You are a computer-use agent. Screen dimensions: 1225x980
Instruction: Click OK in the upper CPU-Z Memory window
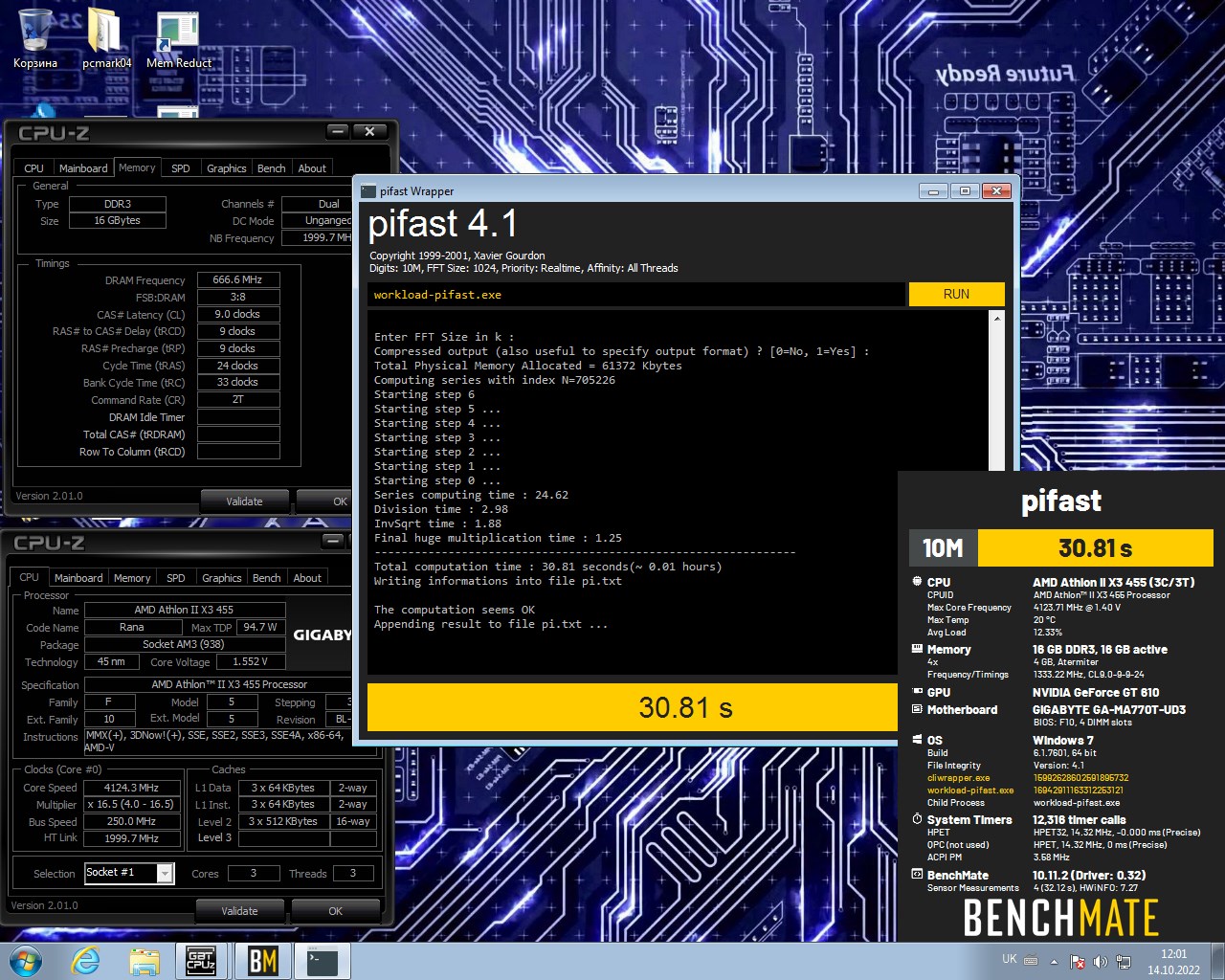323,501
